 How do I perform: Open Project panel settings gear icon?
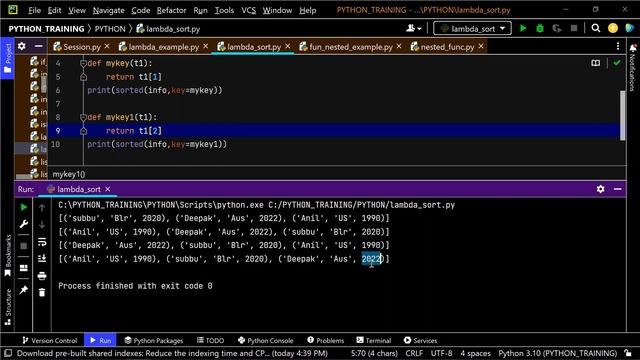coord(22,46)
